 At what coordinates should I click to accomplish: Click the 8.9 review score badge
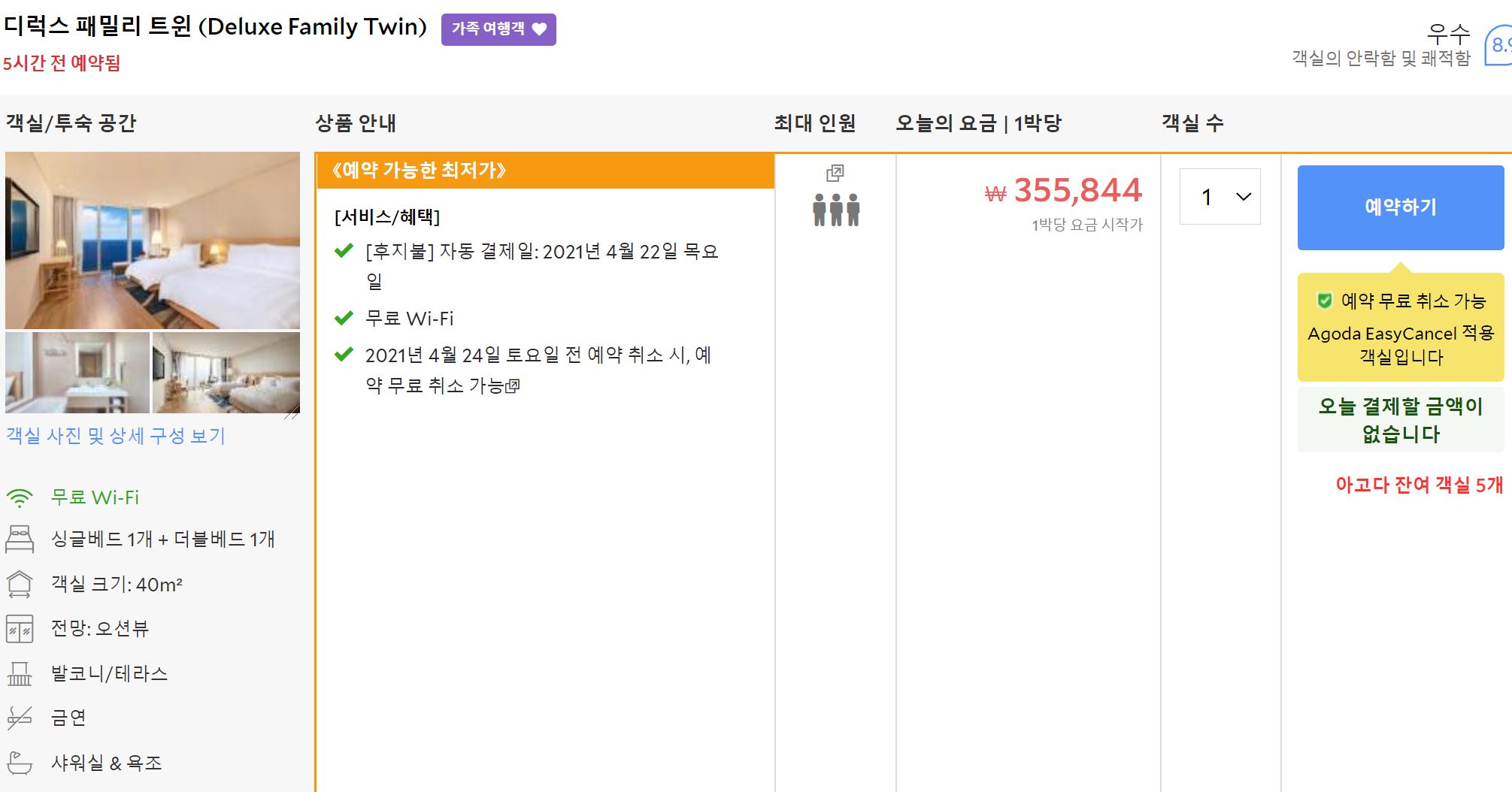click(x=1498, y=45)
